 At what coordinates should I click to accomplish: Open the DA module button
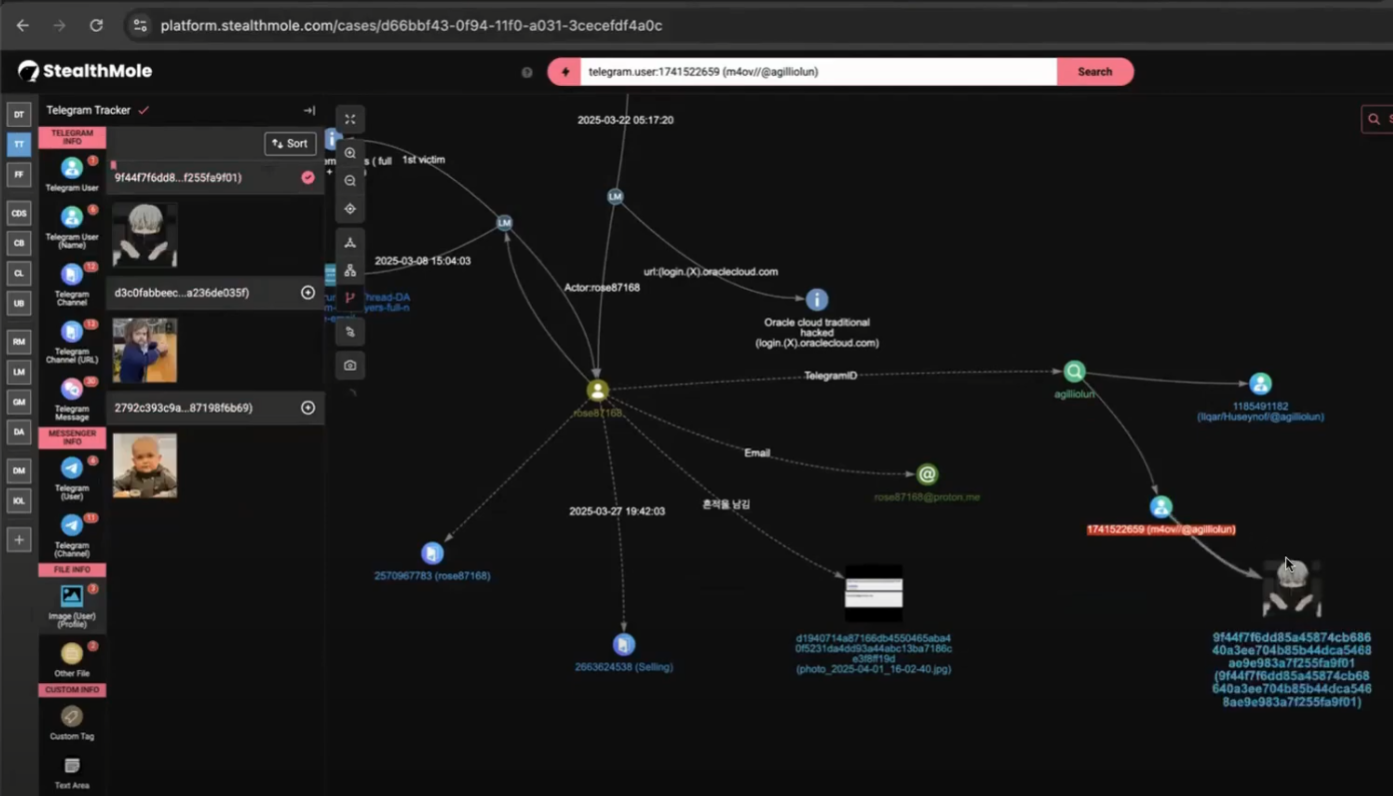(x=19, y=432)
